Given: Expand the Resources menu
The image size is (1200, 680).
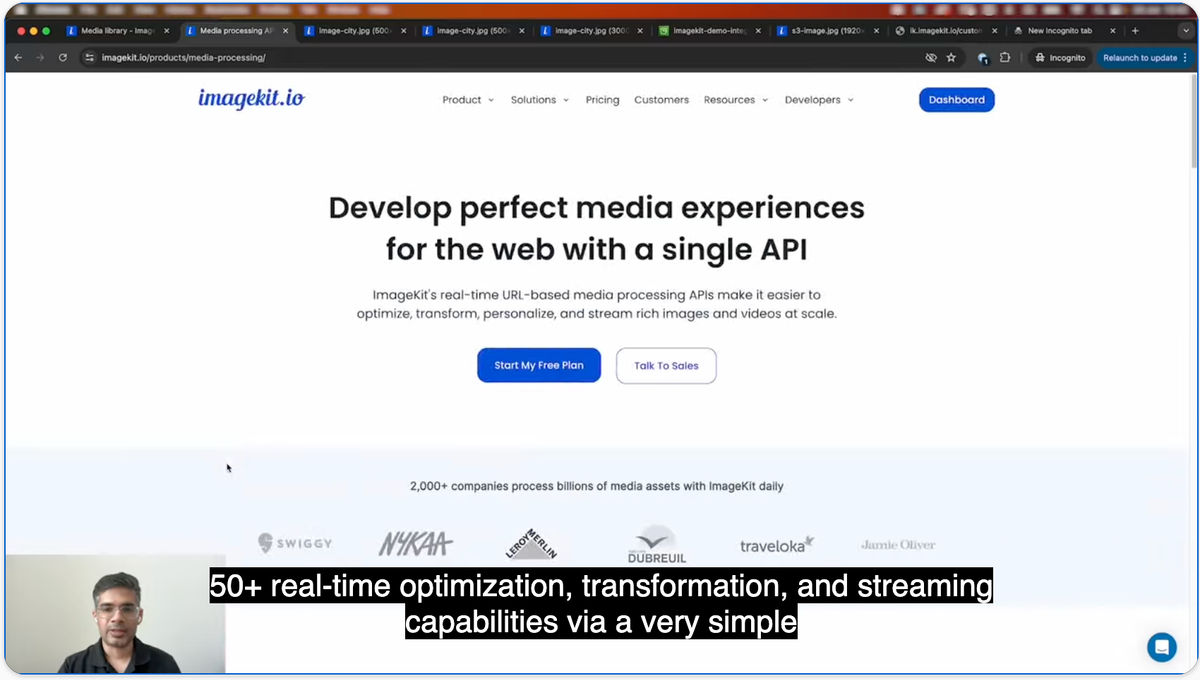Looking at the screenshot, I should (x=736, y=100).
